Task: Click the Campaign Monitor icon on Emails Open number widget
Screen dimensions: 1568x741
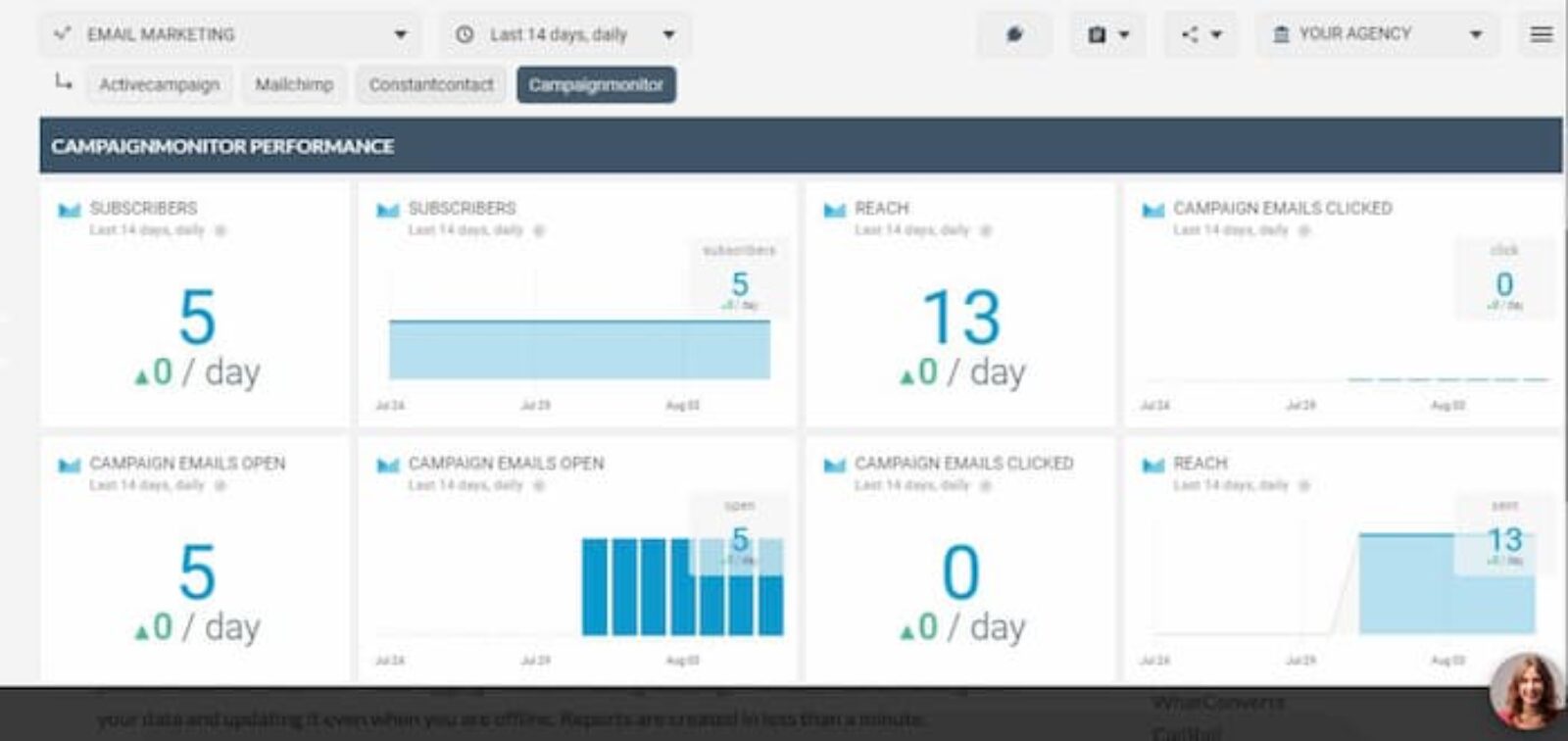Action: coord(70,465)
